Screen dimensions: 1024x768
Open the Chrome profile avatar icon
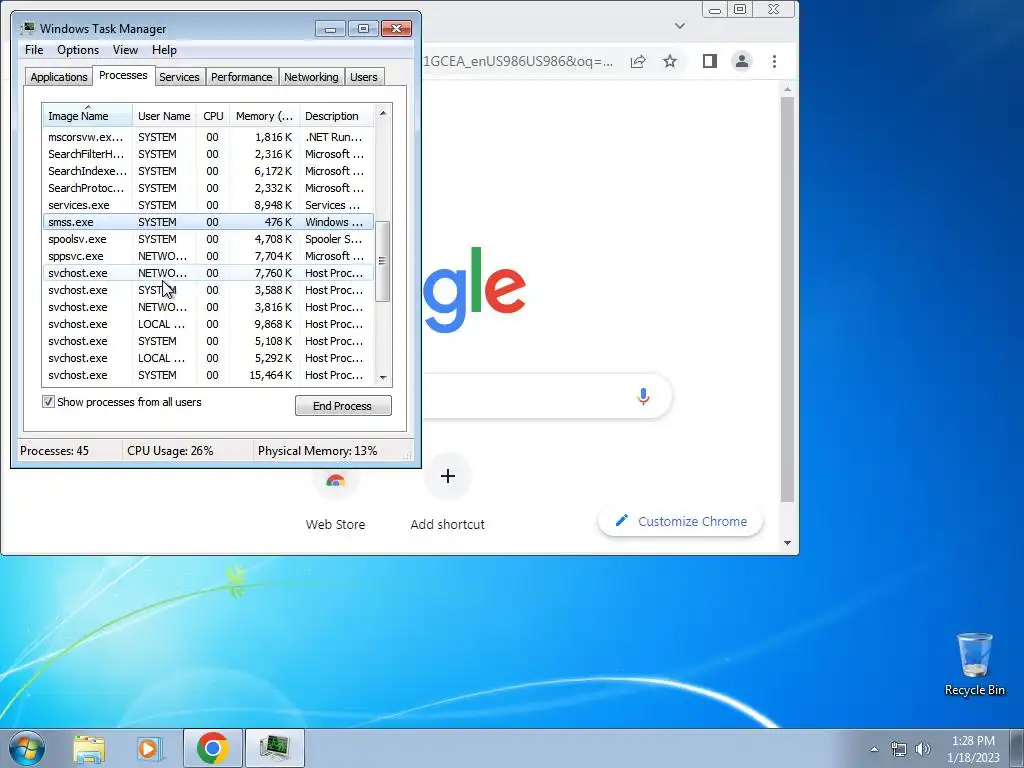pyautogui.click(x=742, y=61)
